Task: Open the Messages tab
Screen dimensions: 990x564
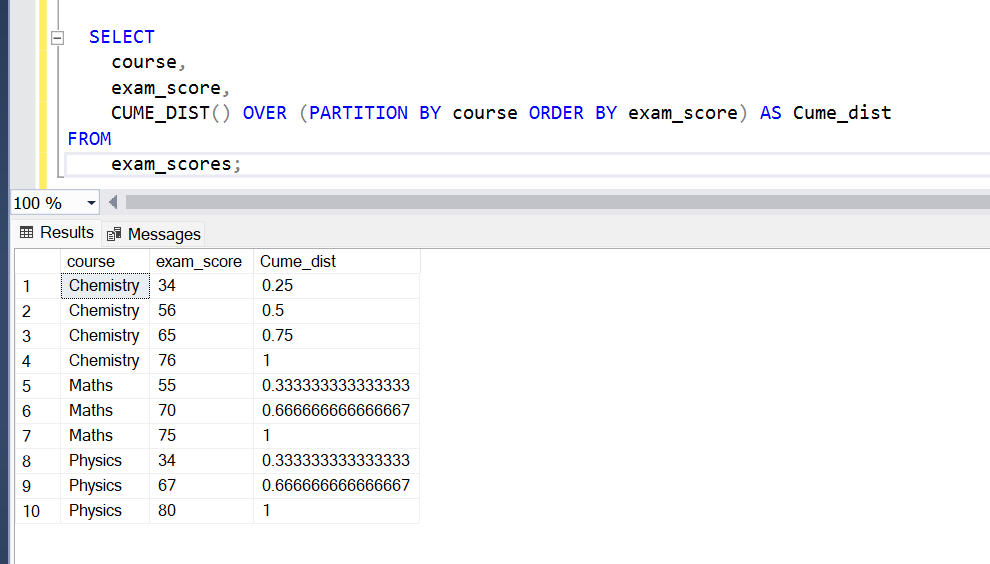Action: click(x=154, y=234)
